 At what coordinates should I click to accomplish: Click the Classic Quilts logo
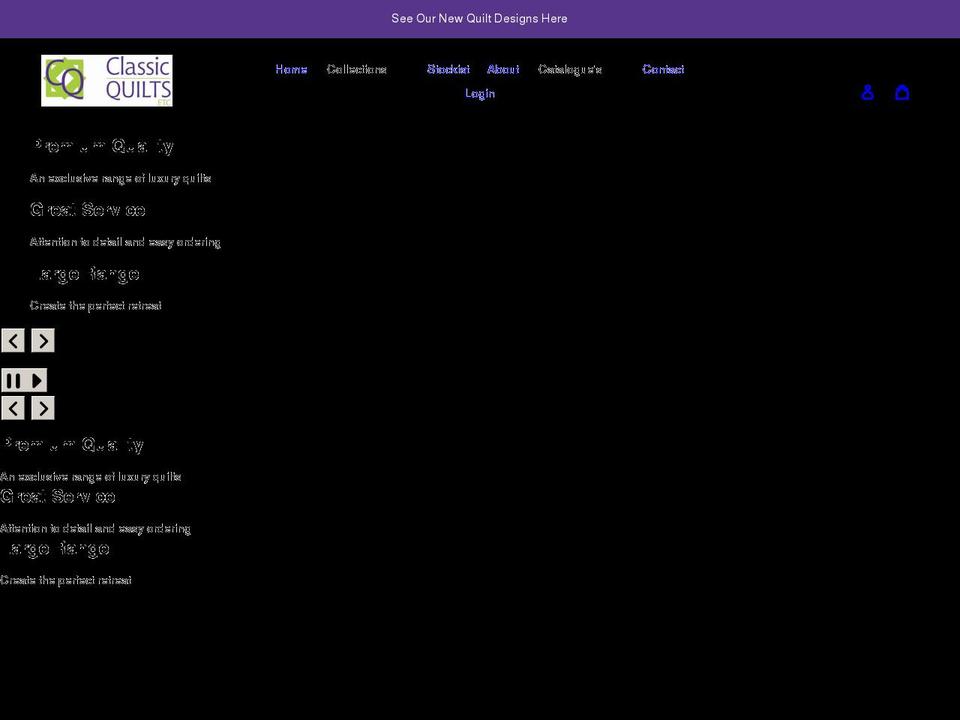pyautogui.click(x=107, y=81)
